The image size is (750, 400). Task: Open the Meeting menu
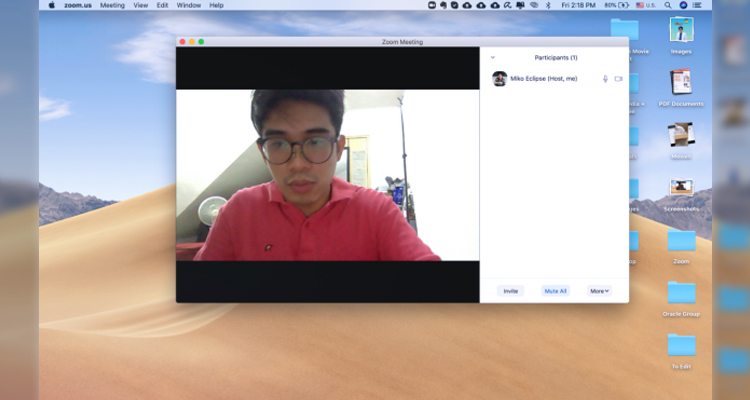[x=112, y=5]
